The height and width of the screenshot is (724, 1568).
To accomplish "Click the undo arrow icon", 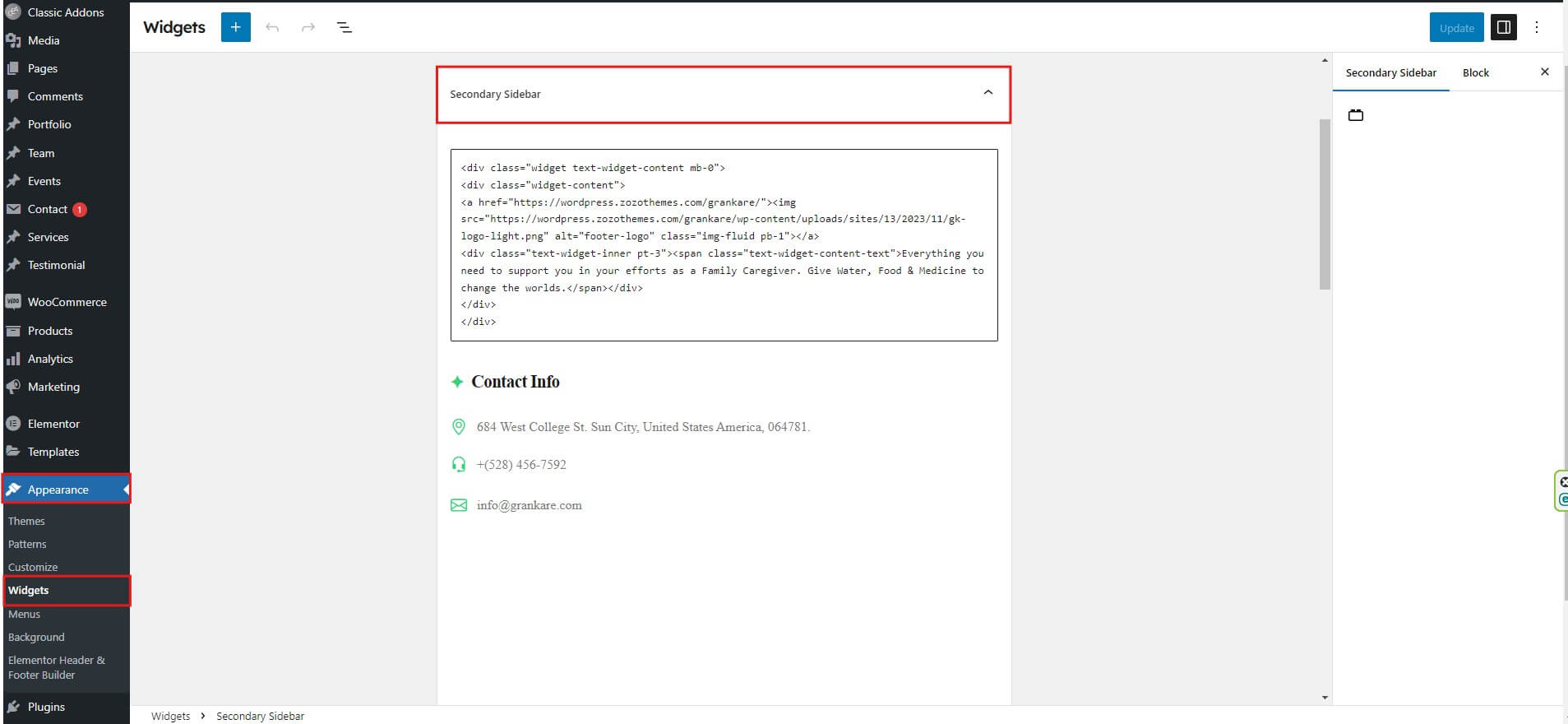I will tap(272, 27).
